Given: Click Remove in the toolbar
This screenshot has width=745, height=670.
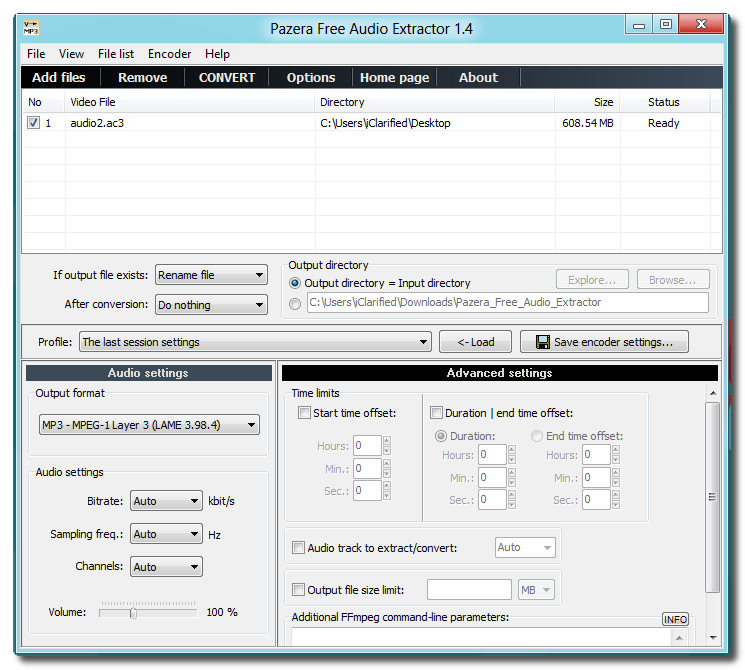Looking at the screenshot, I should point(143,77).
